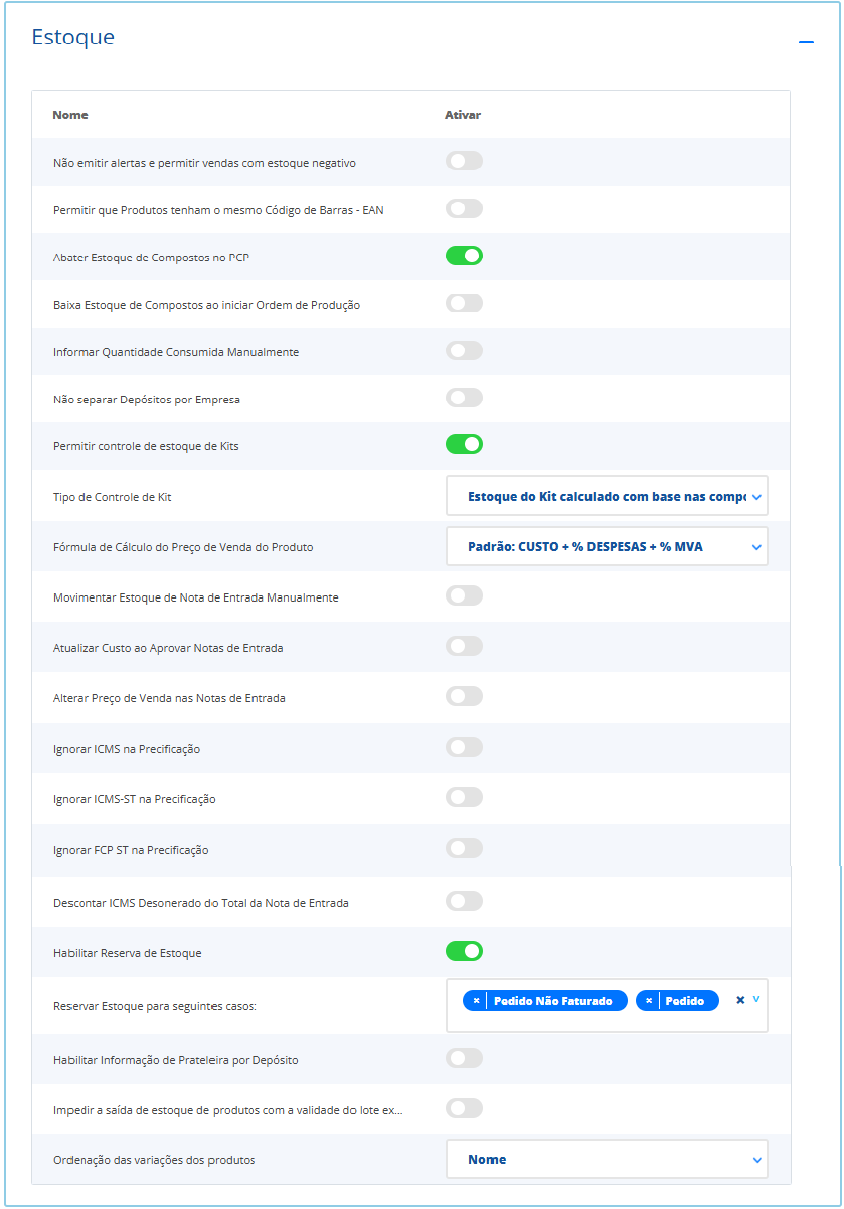The width and height of the screenshot is (844, 1209).
Task: Enable sales with negative stock toggle
Action: click(x=464, y=161)
